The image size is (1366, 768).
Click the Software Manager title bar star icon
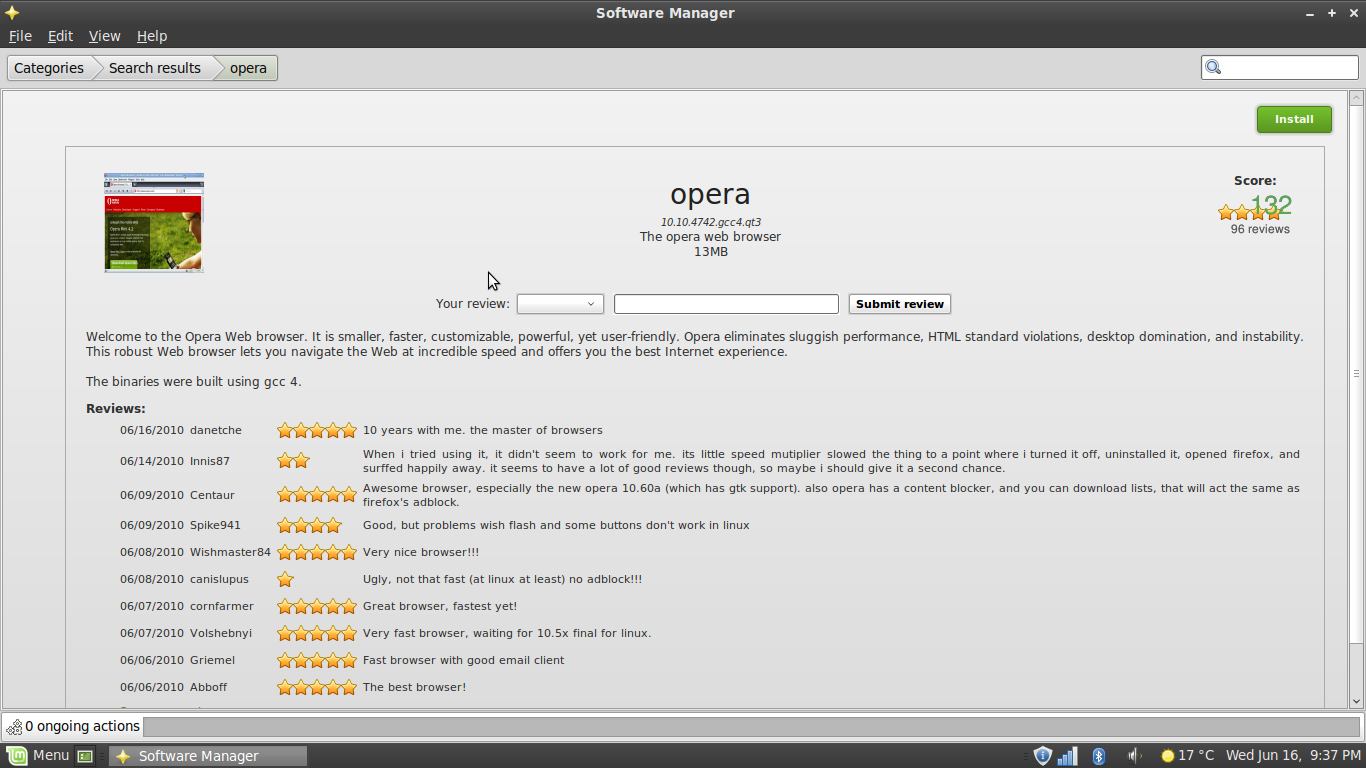tap(12, 13)
